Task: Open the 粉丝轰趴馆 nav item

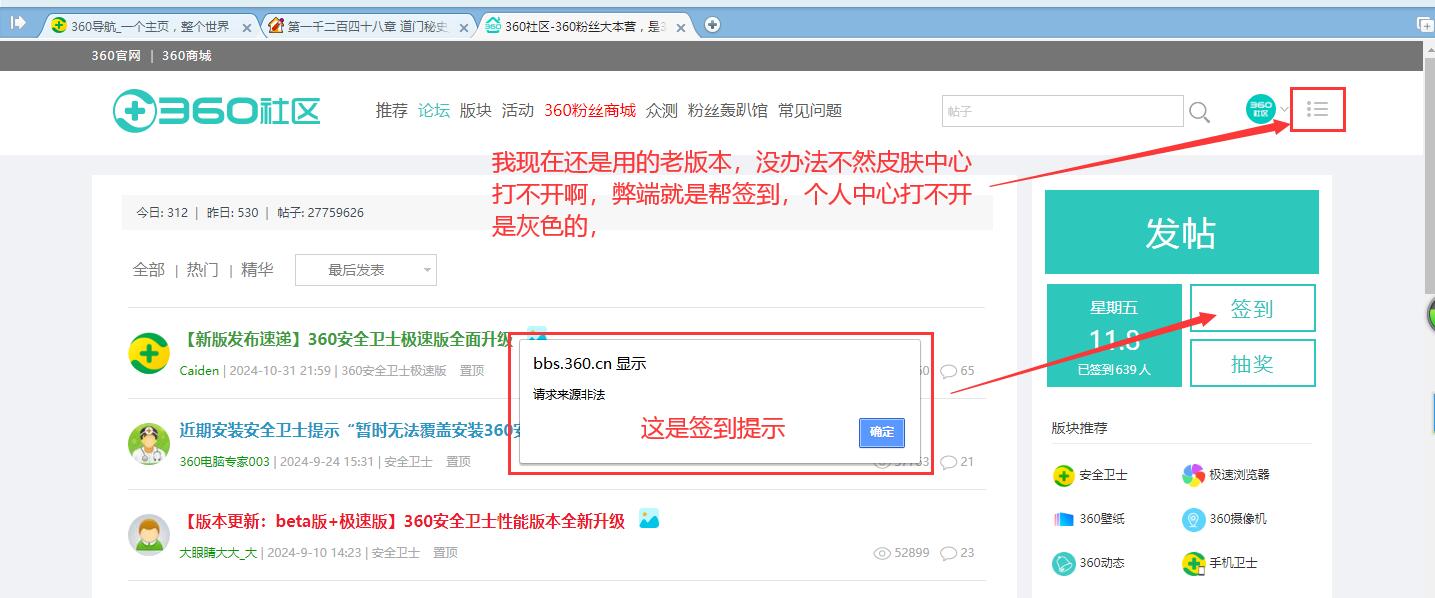Action: point(728,110)
